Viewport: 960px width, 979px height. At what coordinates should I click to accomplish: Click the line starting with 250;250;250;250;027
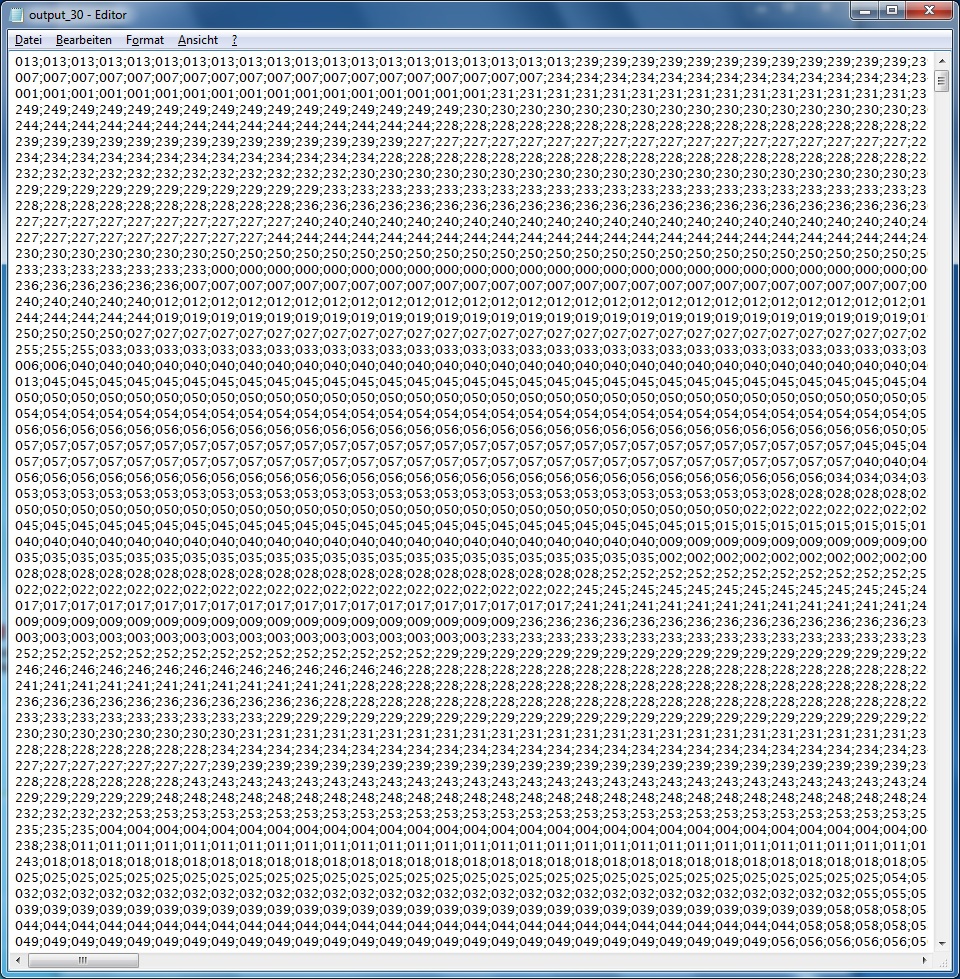471,333
